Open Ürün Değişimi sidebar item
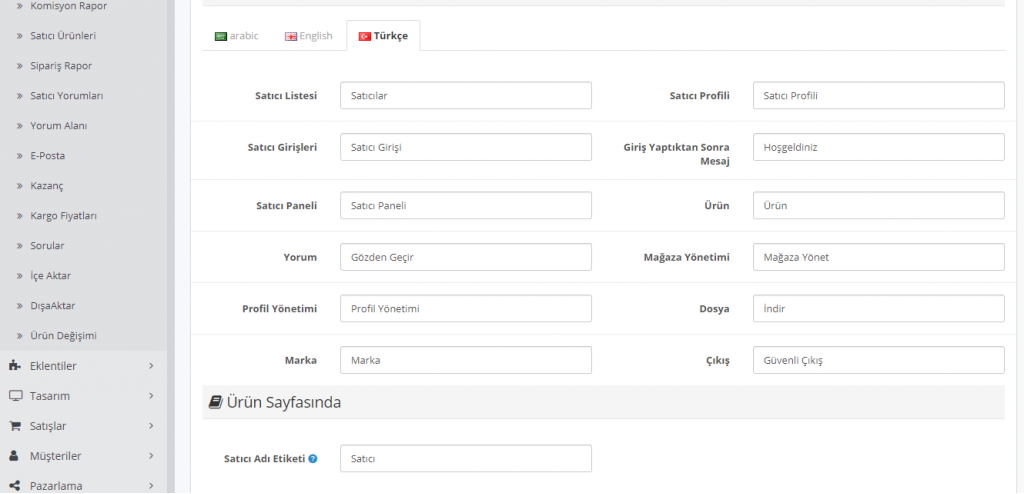1024x494 pixels. point(63,336)
